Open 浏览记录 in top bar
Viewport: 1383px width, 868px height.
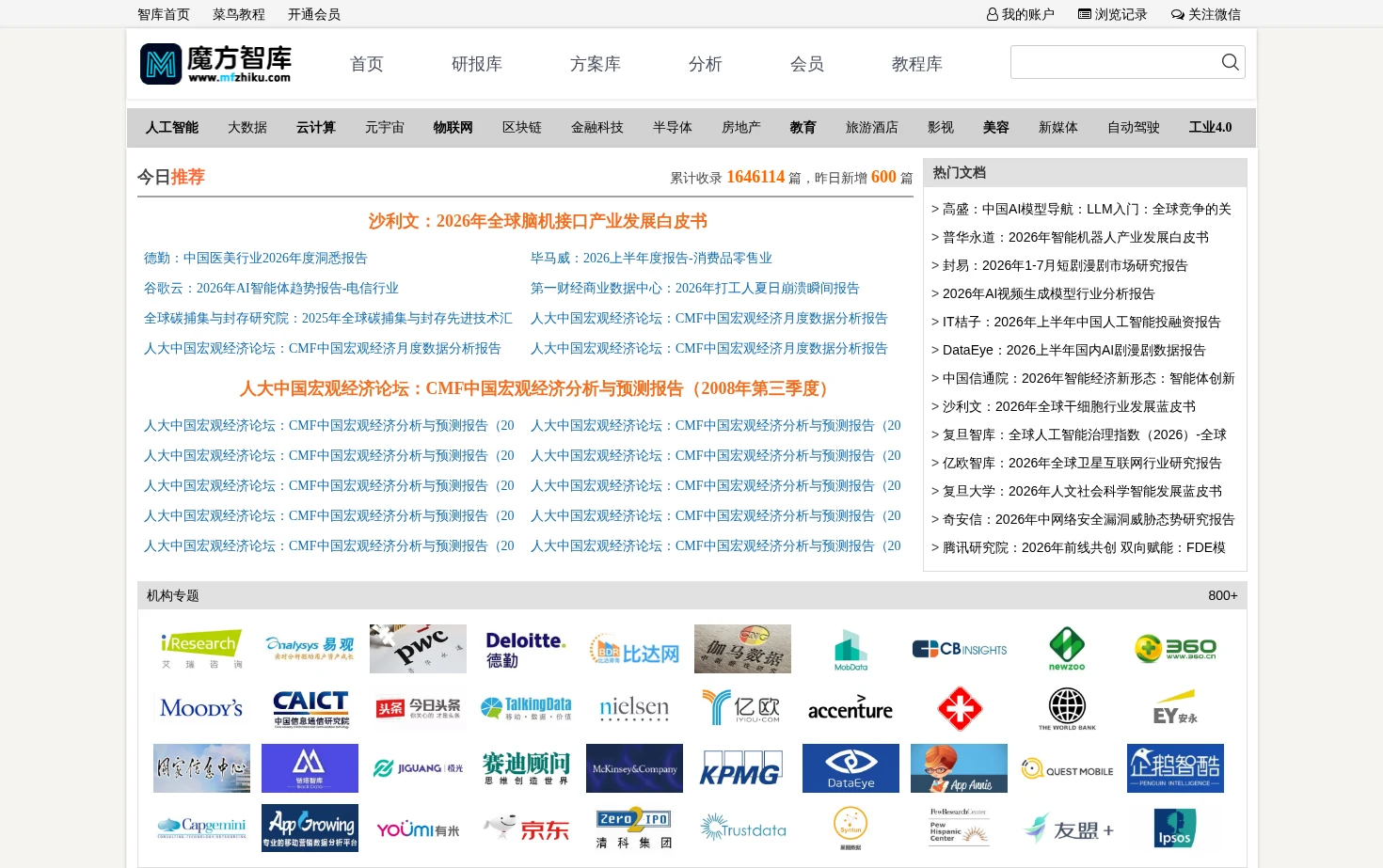click(x=1112, y=14)
